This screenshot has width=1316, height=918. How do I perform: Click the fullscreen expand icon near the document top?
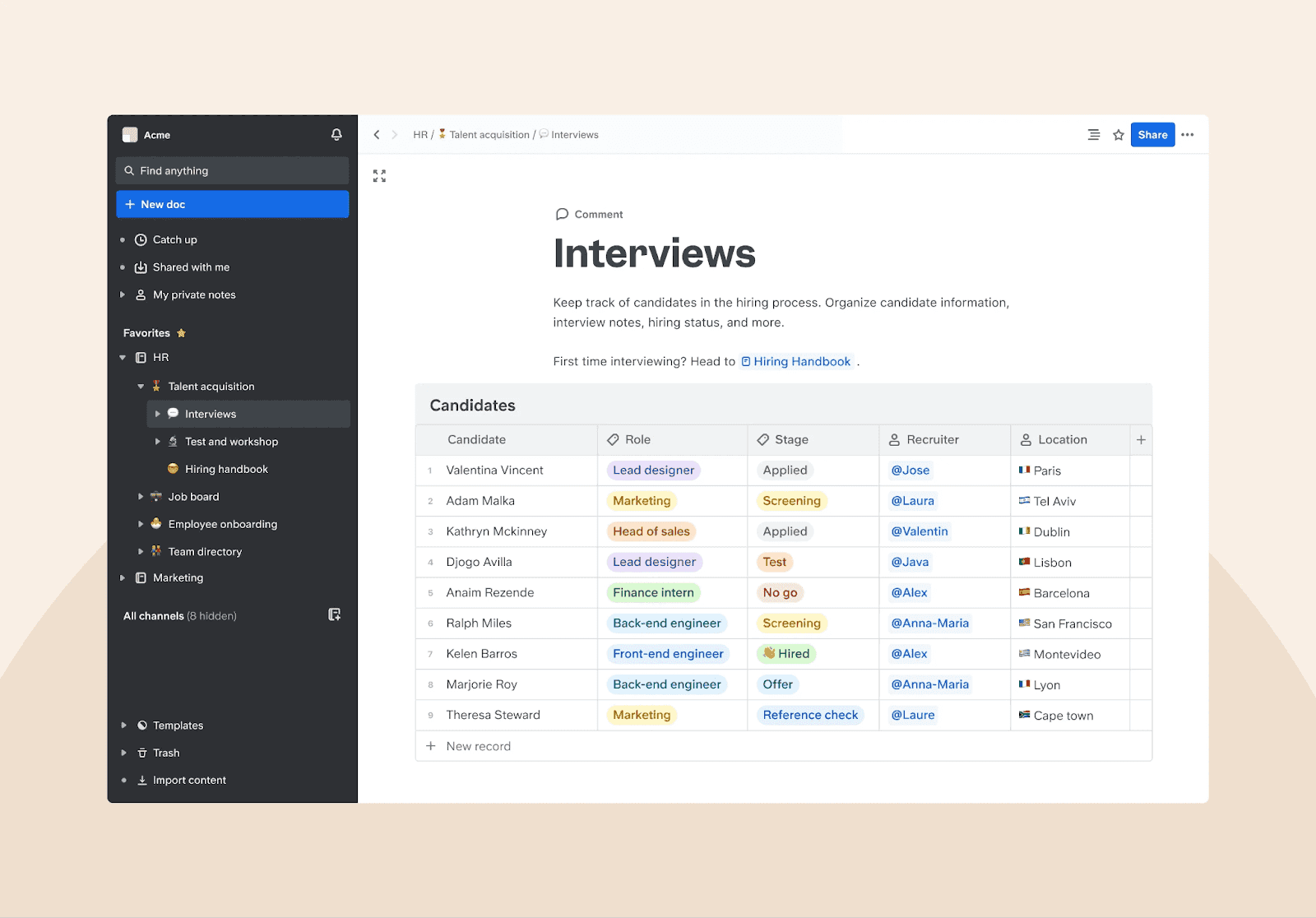pyautogui.click(x=379, y=175)
